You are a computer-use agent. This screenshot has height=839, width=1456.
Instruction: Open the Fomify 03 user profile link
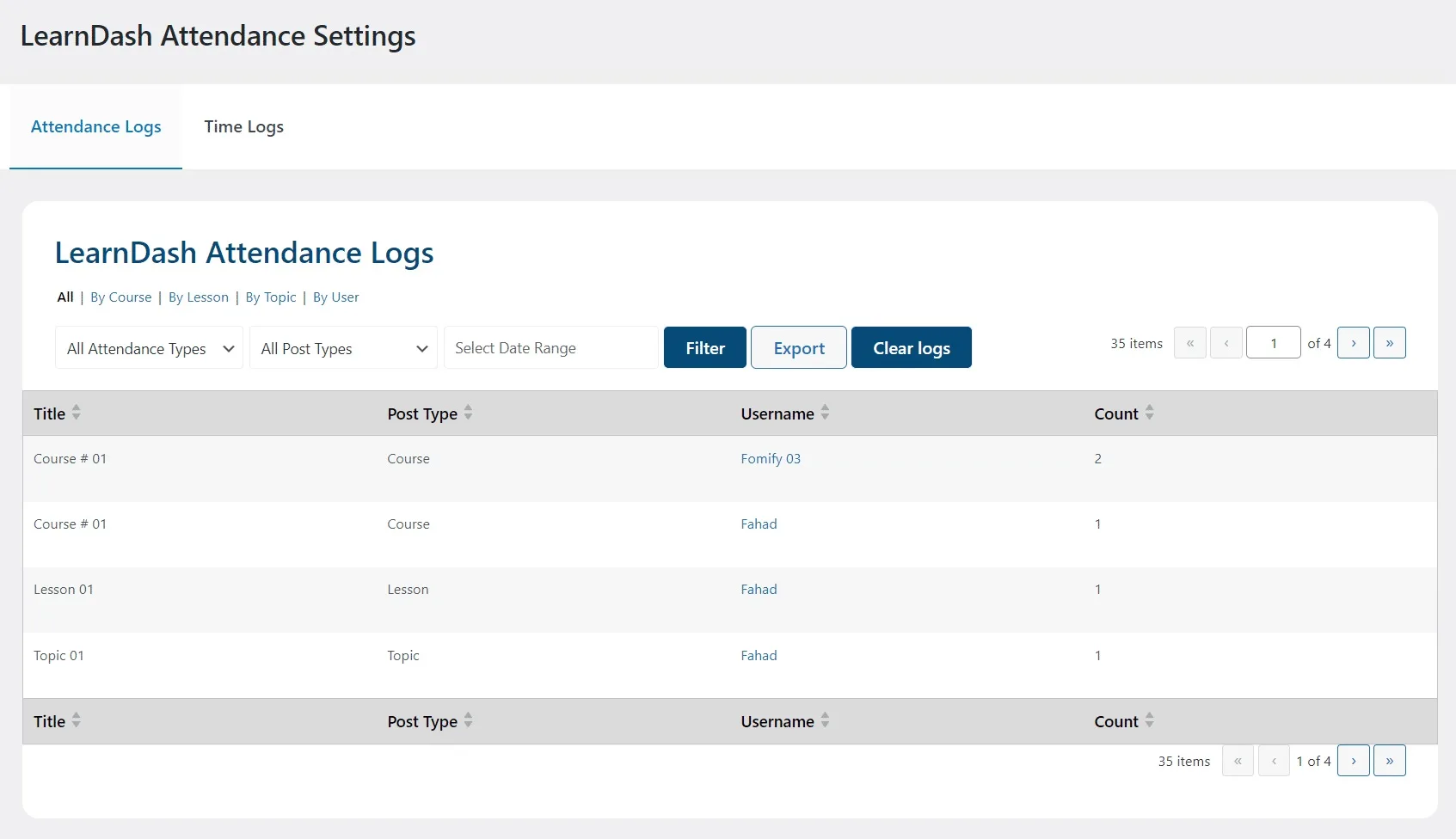pos(770,458)
